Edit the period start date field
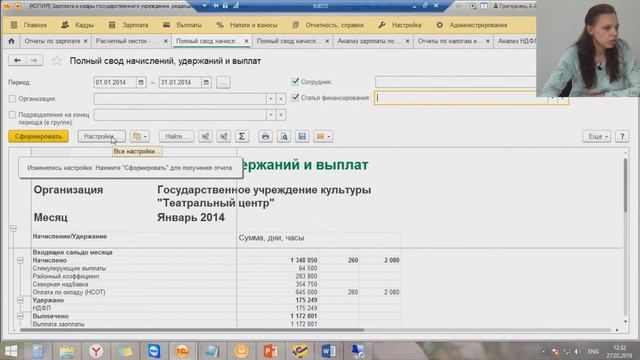This screenshot has height=360, width=640. pyautogui.click(x=115, y=82)
